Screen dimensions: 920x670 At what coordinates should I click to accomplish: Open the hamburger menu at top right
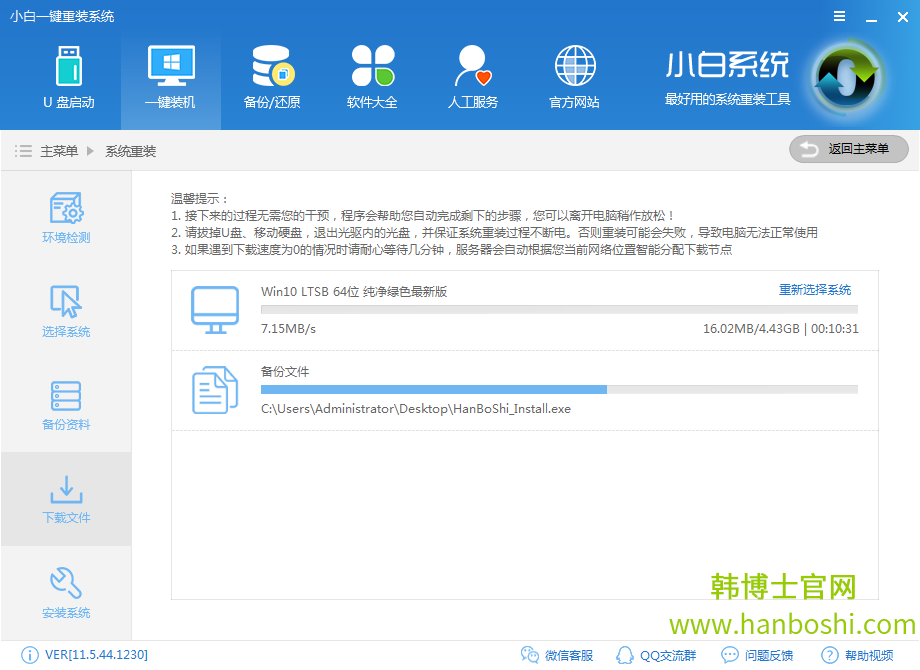[838, 16]
